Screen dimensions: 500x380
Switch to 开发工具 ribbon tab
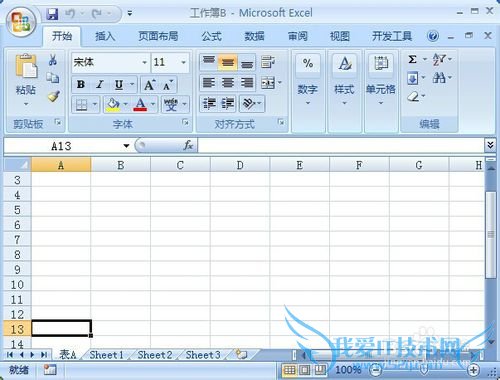click(x=392, y=36)
